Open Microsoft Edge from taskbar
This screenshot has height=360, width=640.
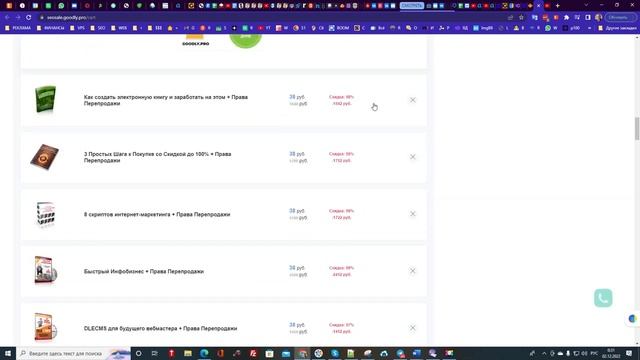click(x=204, y=353)
